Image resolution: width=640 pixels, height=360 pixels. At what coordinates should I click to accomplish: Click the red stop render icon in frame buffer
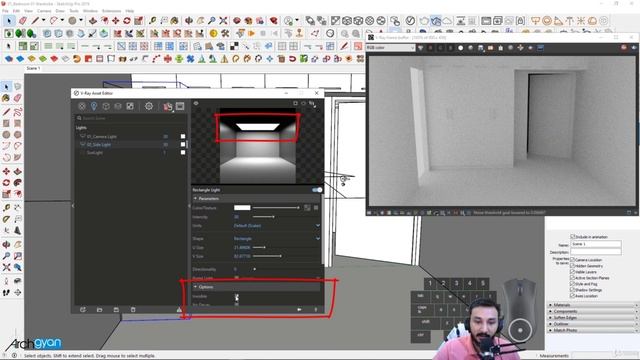click(624, 48)
